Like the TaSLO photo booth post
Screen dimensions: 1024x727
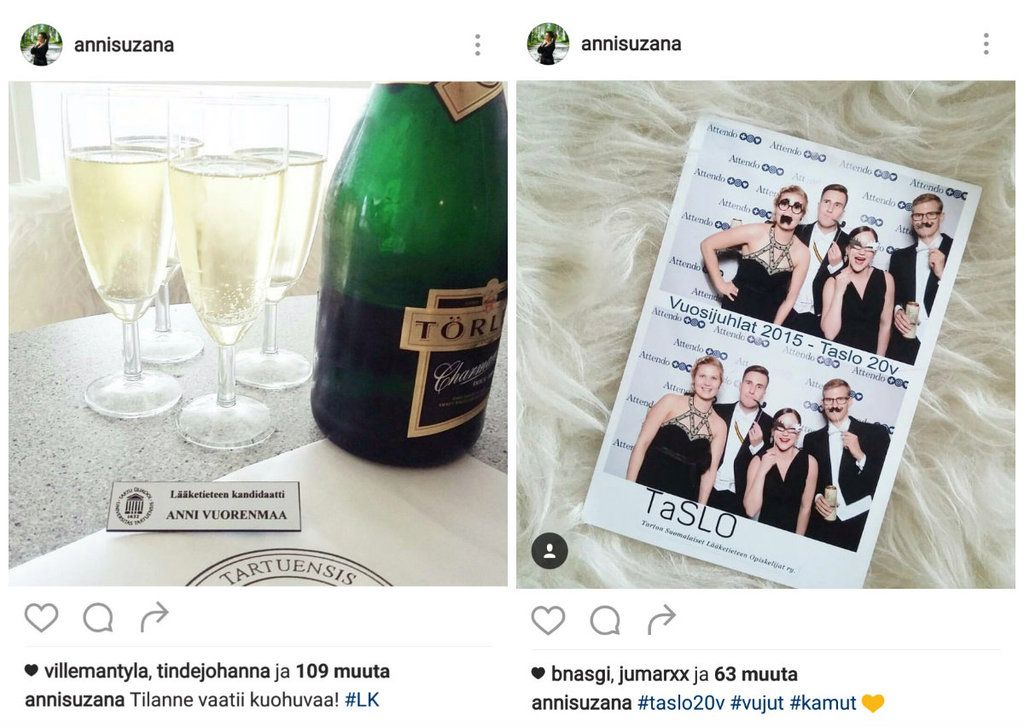[x=548, y=619]
